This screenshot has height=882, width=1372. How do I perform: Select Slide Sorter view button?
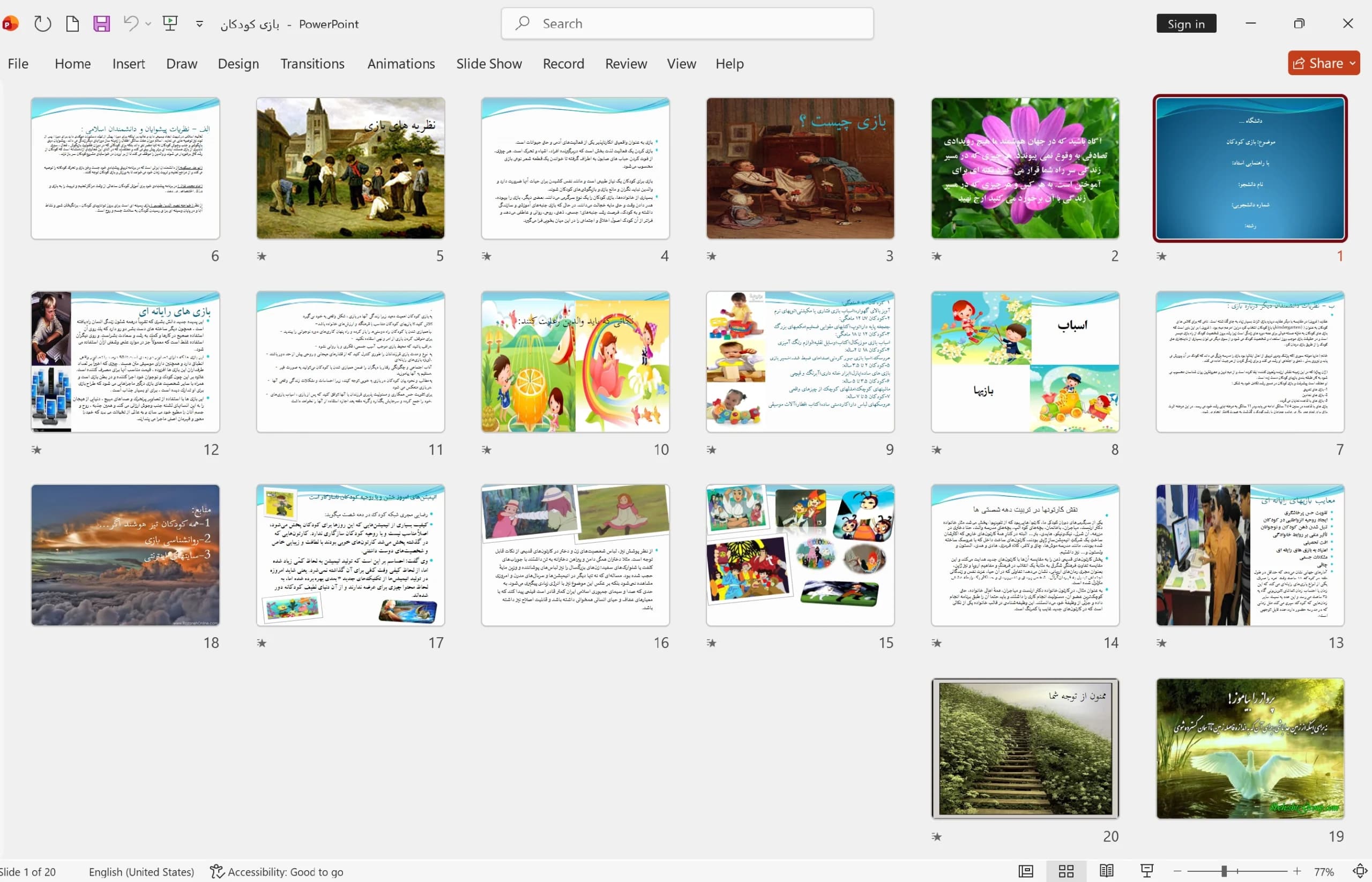pyautogui.click(x=1066, y=871)
